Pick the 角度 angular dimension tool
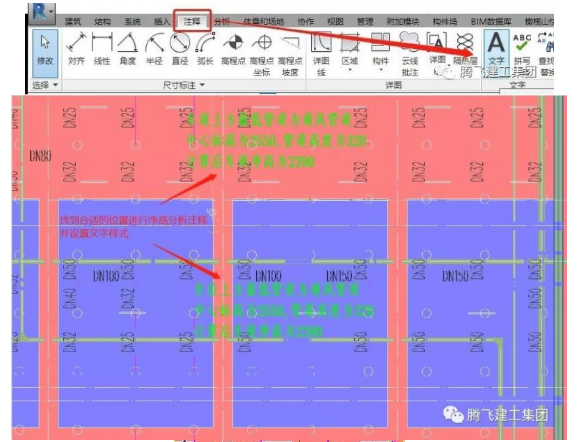The width and height of the screenshot is (578, 442). pyautogui.click(x=128, y=49)
